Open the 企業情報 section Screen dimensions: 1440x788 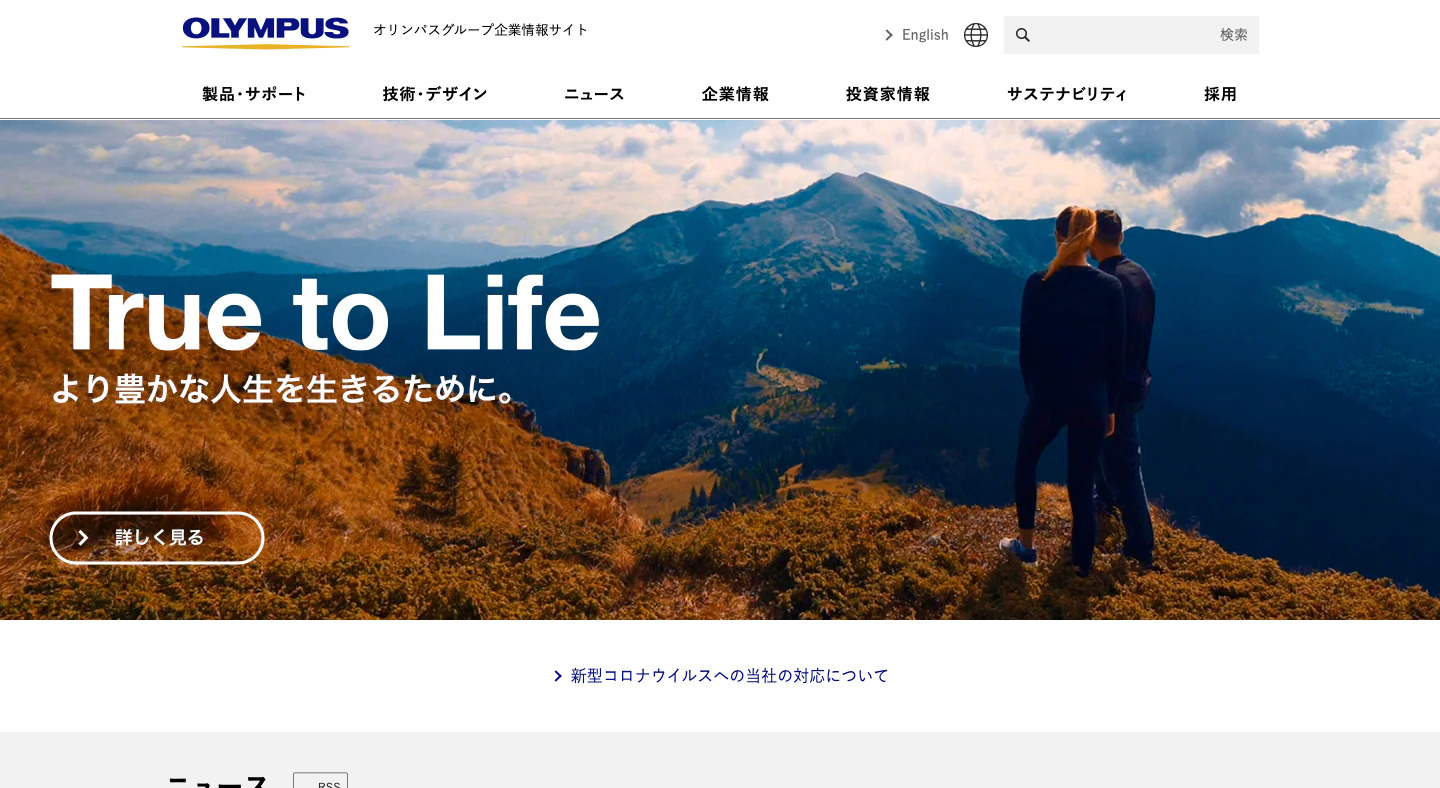click(735, 94)
